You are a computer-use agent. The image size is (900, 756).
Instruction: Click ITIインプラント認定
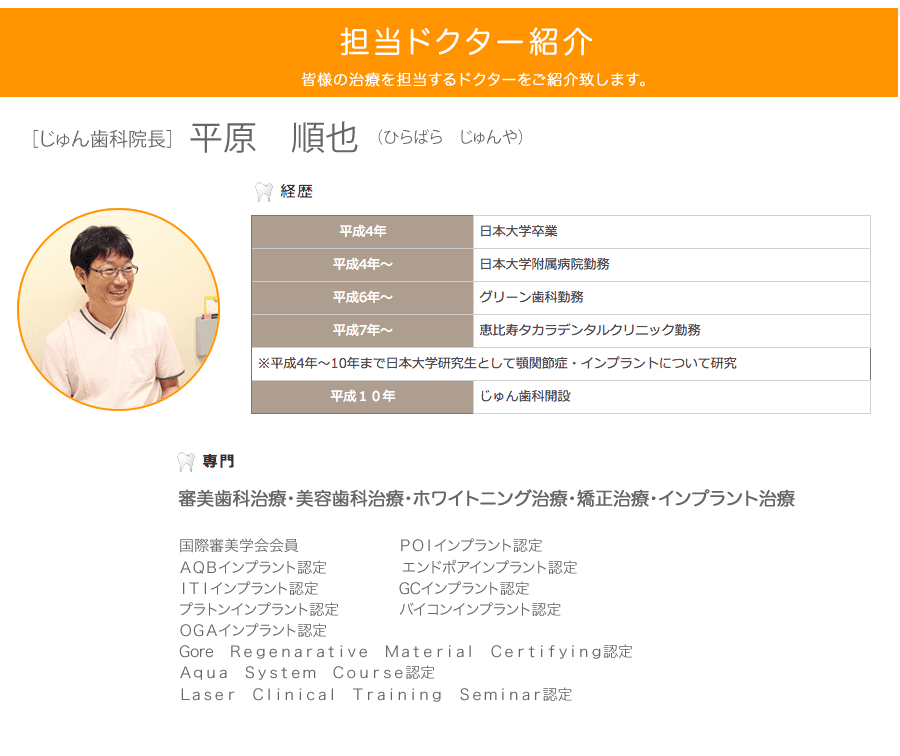point(249,588)
